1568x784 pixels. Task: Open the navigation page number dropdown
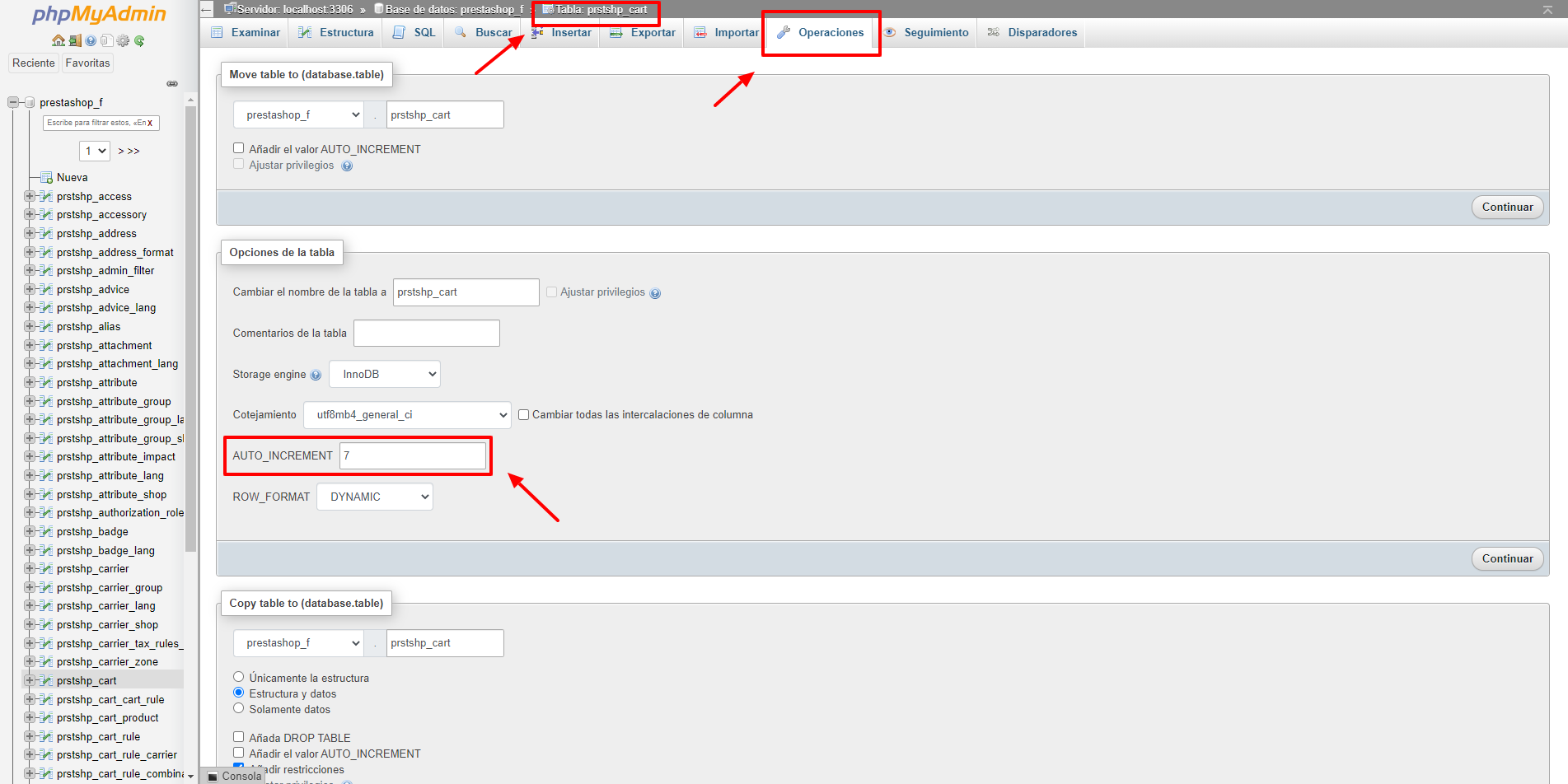(95, 151)
